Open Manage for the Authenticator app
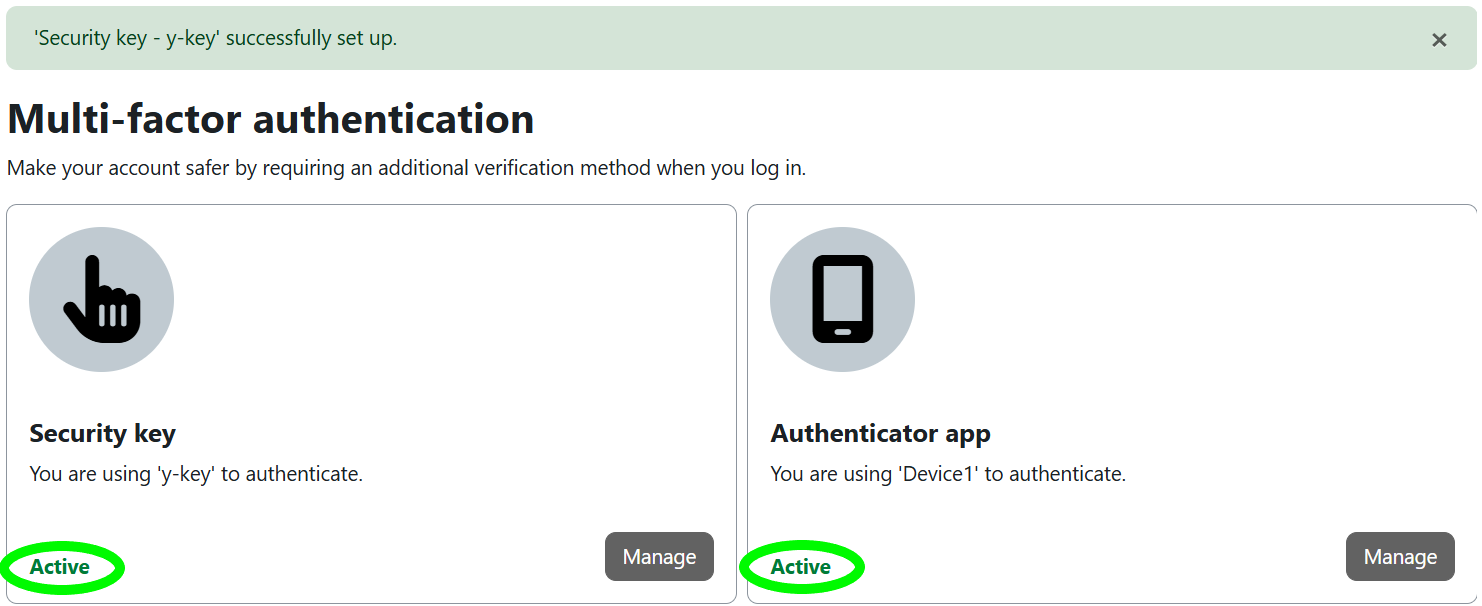Viewport: 1482px width, 606px height. point(1400,557)
